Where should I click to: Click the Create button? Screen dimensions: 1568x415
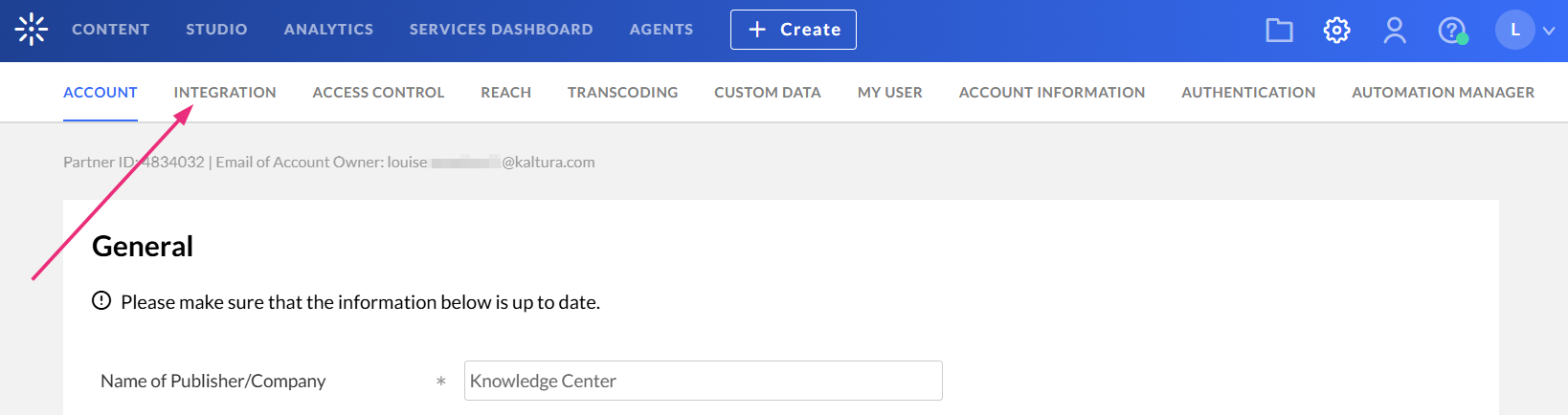(x=793, y=30)
